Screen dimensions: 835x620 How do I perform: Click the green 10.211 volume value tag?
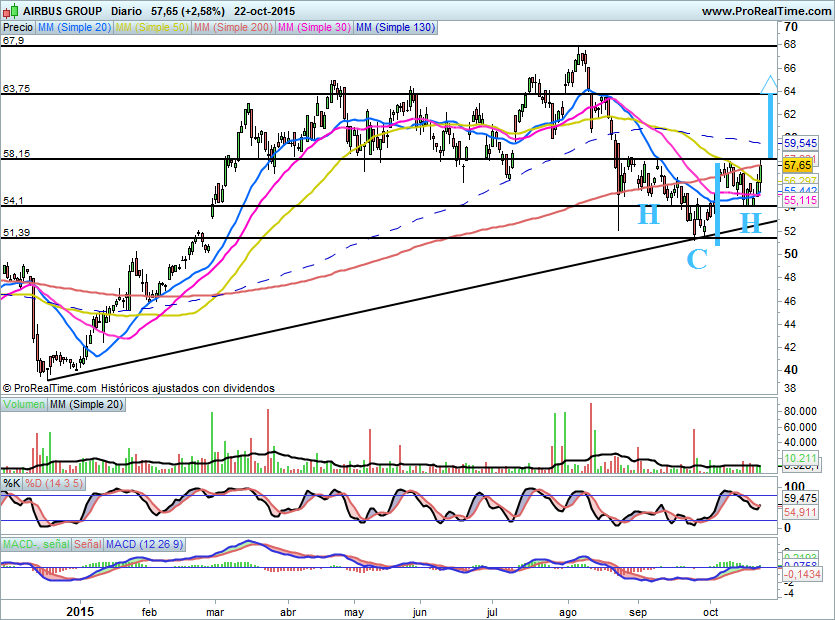[800, 459]
